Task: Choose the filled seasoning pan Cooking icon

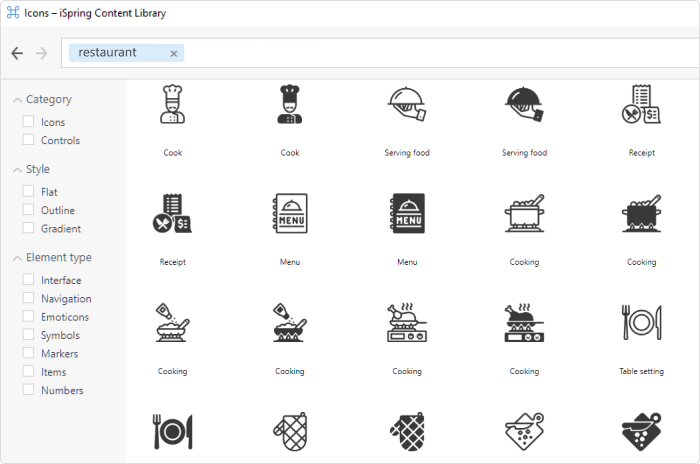Action: 290,323
